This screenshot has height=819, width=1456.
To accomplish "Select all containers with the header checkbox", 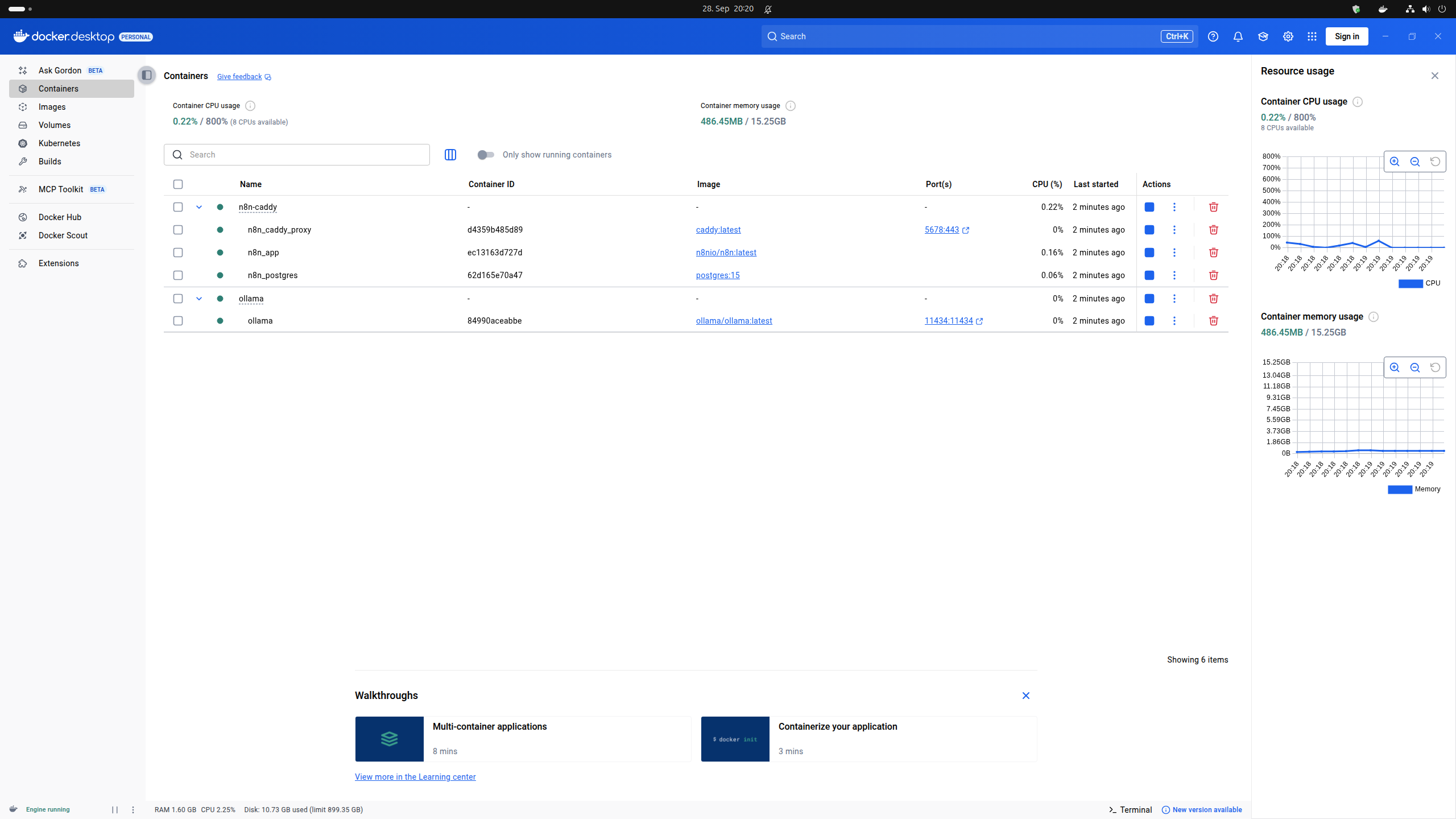I will (178, 184).
